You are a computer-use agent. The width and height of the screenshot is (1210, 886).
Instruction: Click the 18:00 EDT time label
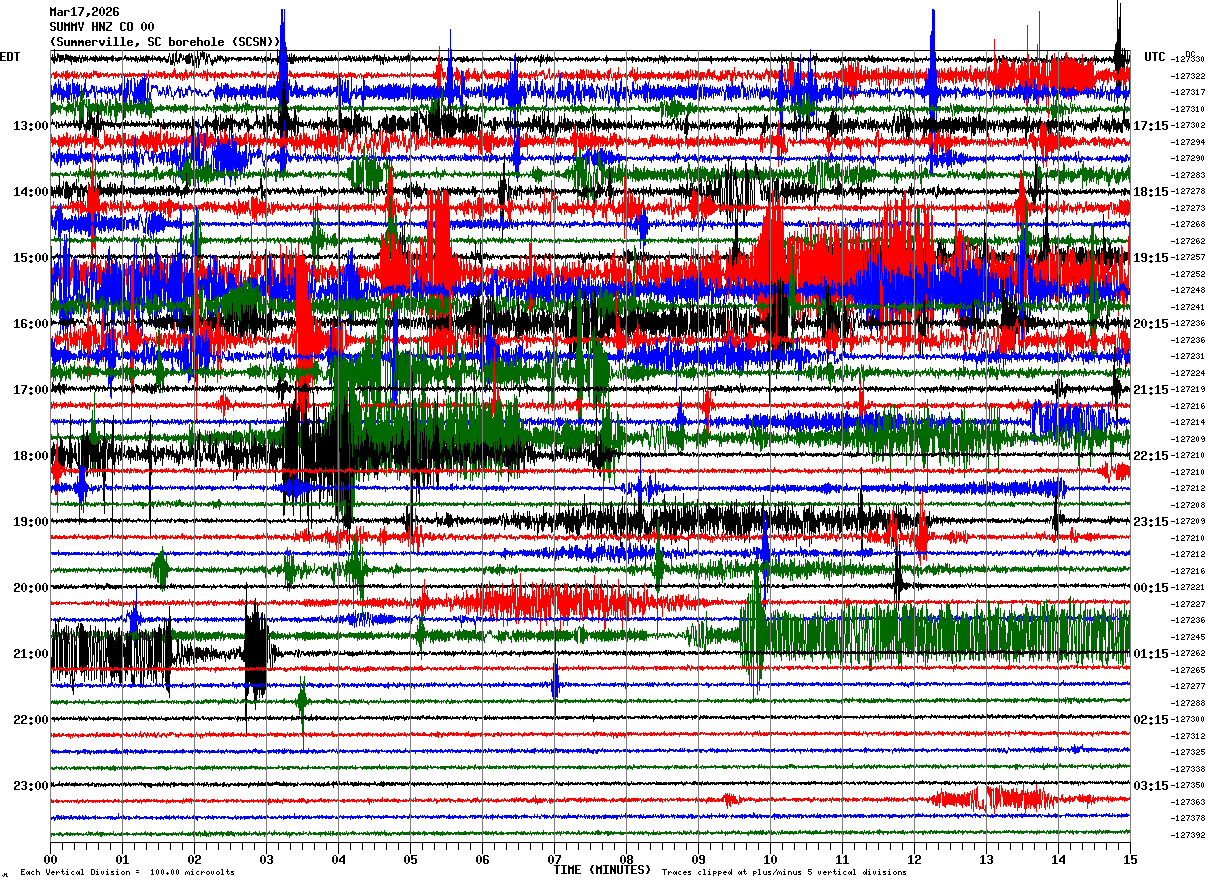[31, 456]
